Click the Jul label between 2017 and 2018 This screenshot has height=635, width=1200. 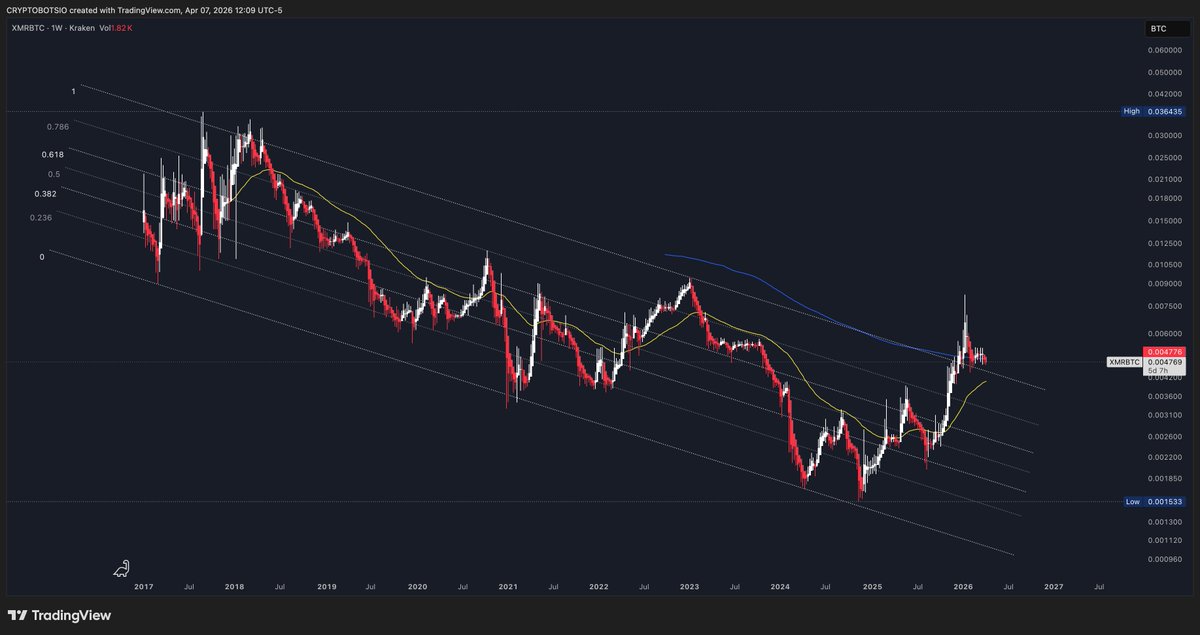tap(188, 588)
